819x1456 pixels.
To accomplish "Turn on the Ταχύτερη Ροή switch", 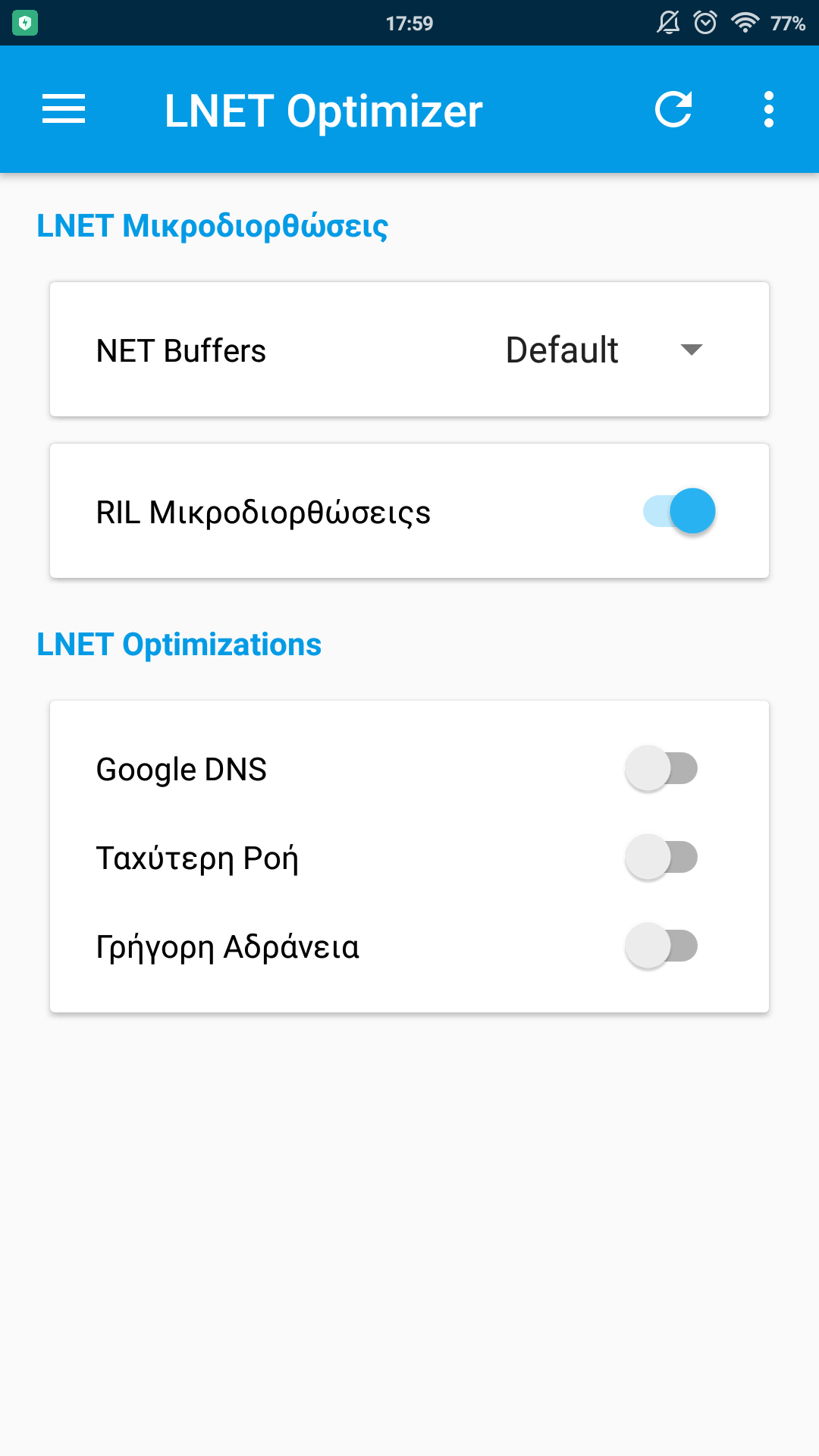I will [x=661, y=858].
